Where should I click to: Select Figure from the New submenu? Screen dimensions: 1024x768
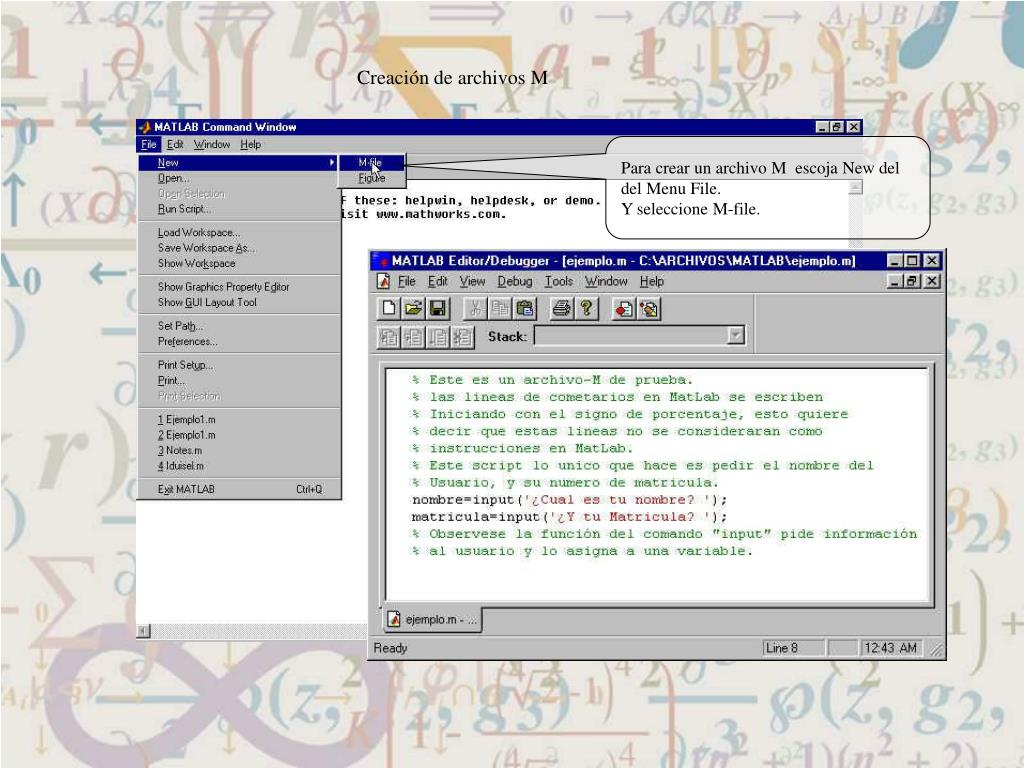372,178
